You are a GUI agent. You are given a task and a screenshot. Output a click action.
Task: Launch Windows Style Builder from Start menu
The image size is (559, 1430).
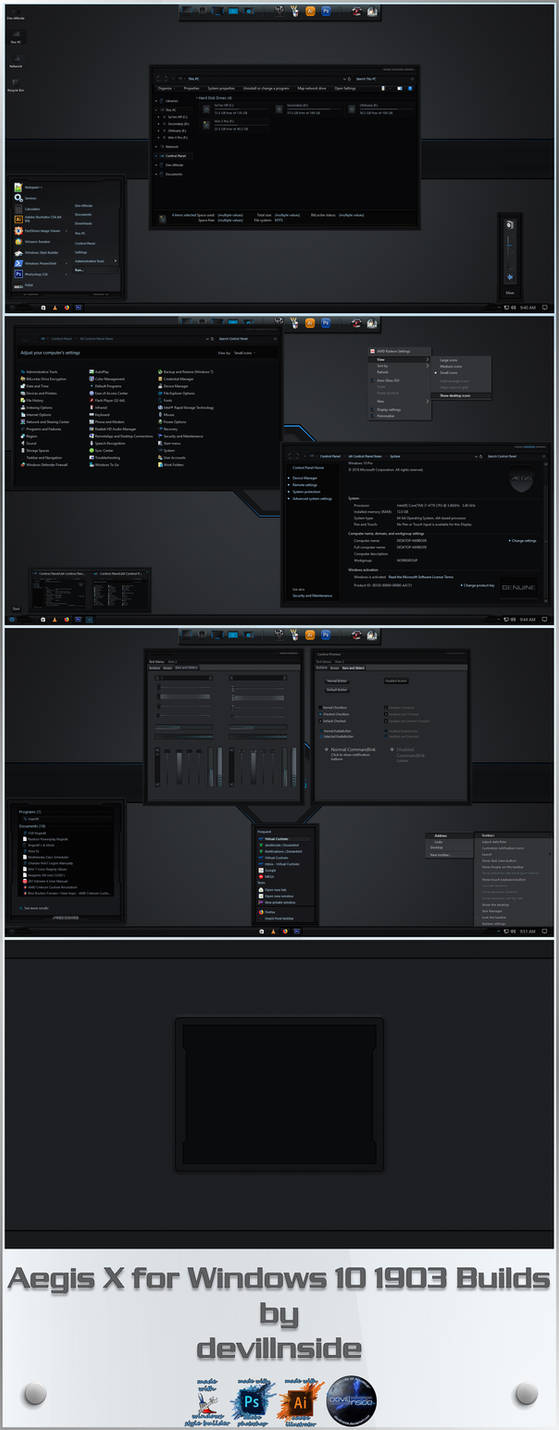click(37, 252)
